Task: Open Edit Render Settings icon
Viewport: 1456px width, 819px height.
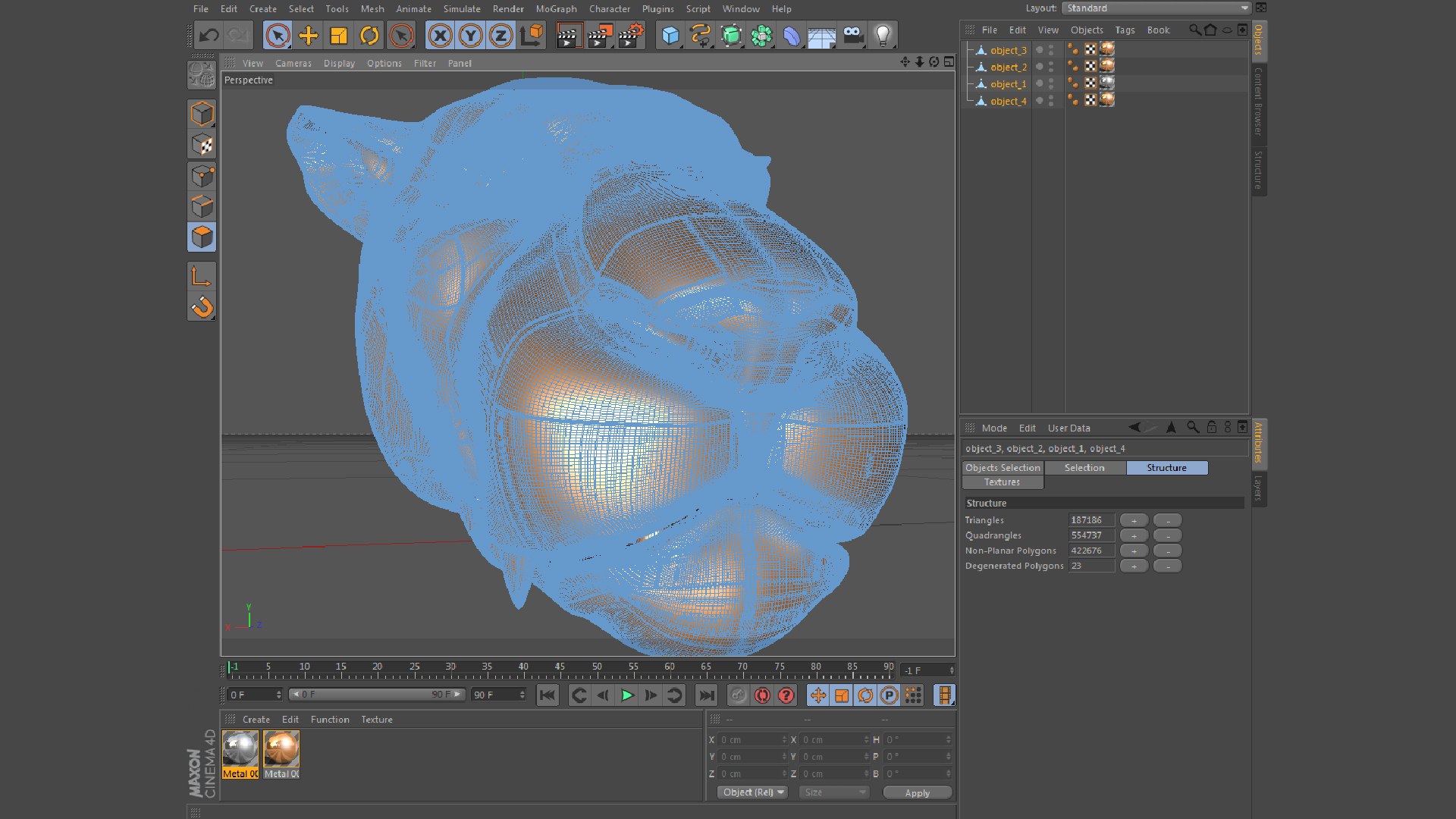Action: coord(630,36)
